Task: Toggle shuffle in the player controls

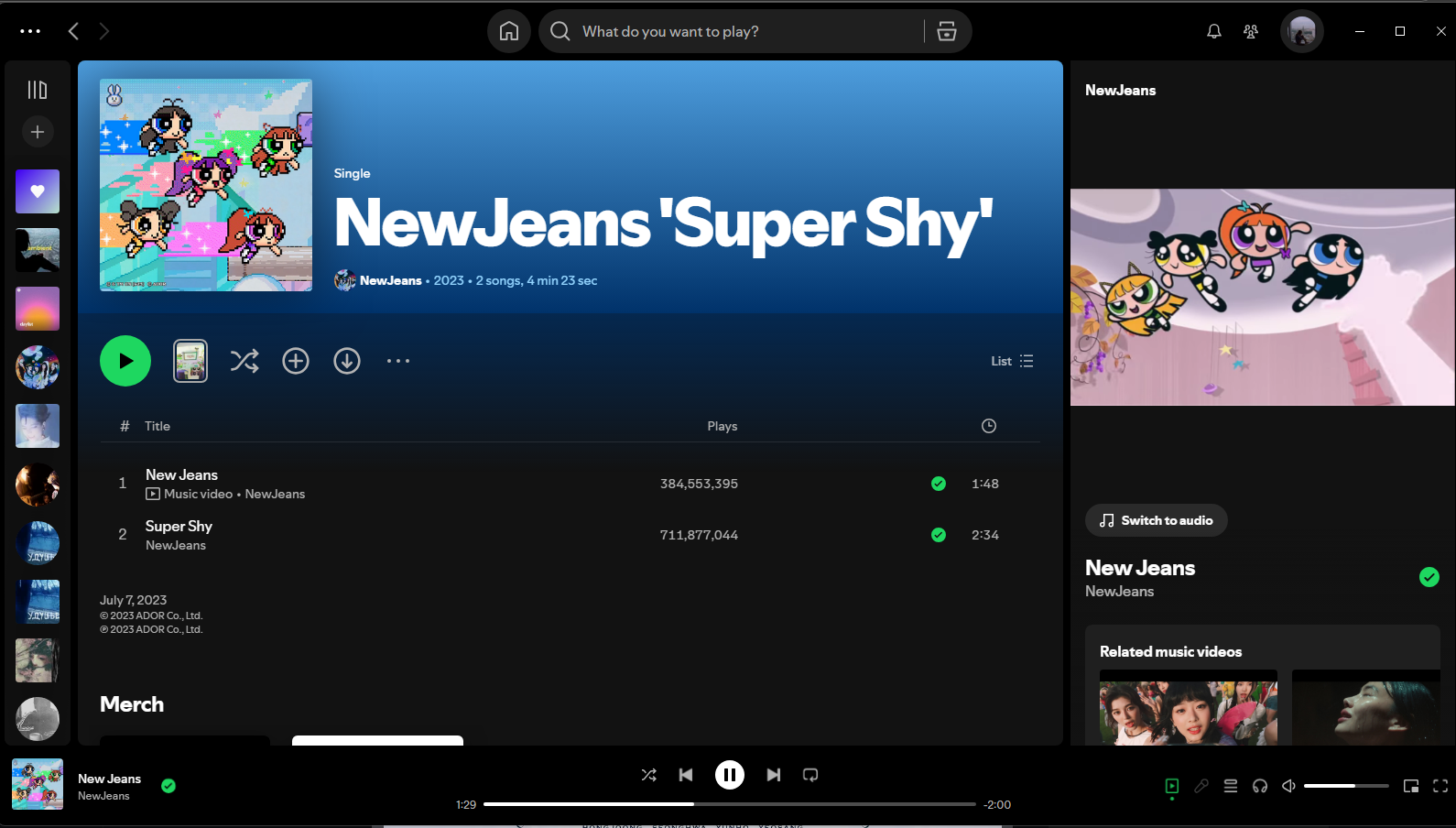Action: click(649, 775)
